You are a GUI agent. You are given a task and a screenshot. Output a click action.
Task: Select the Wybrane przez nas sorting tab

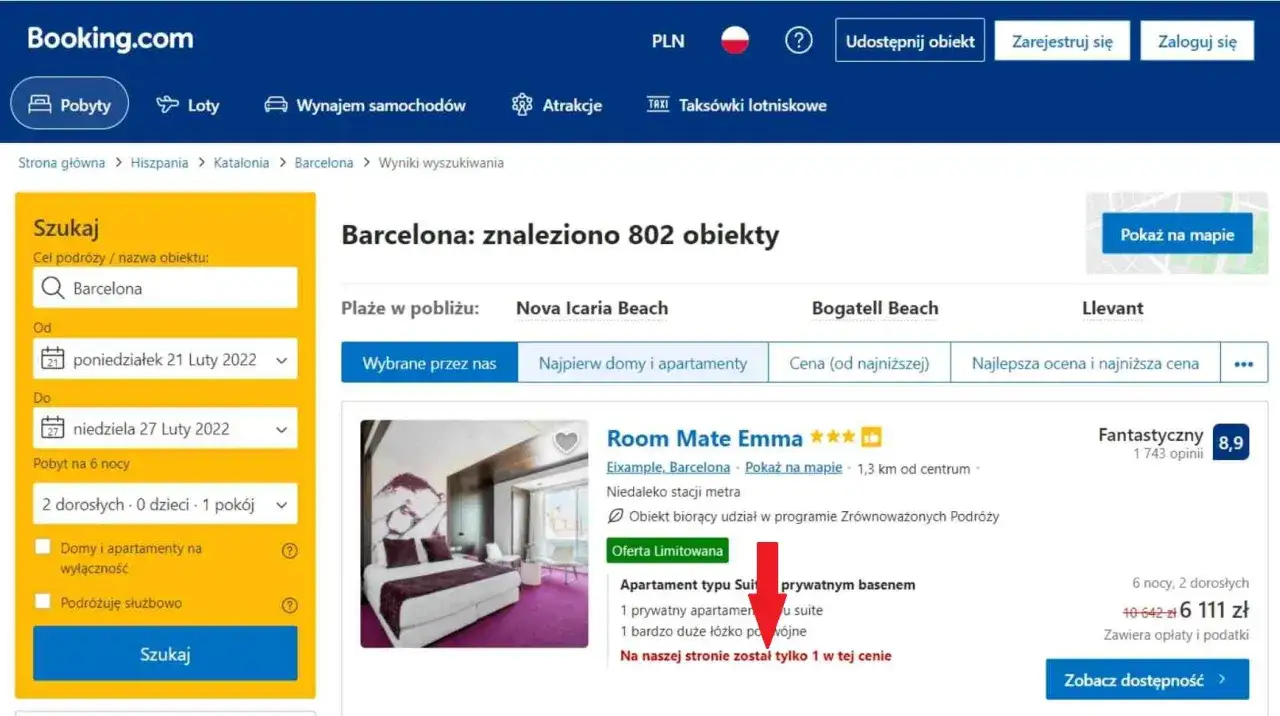(x=428, y=362)
